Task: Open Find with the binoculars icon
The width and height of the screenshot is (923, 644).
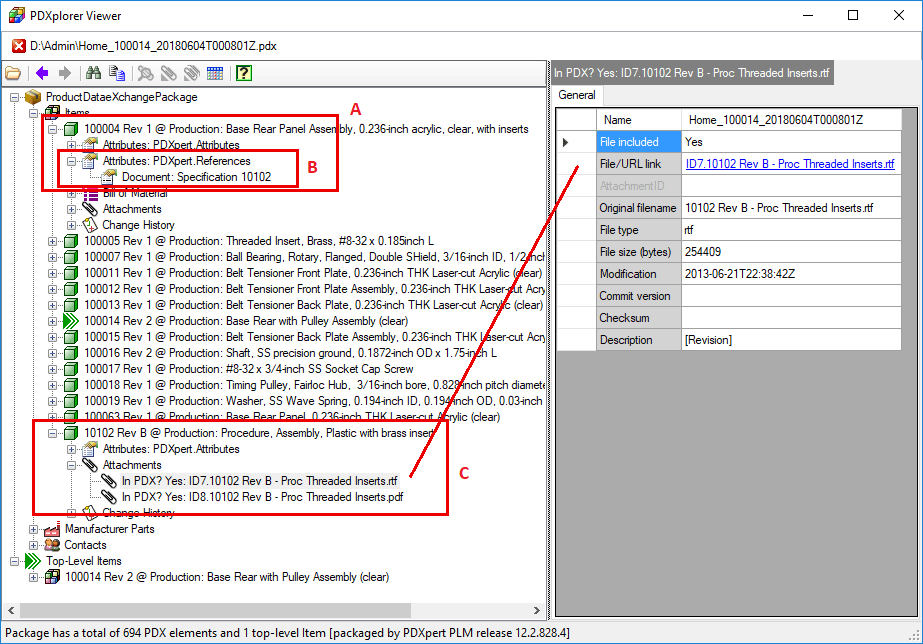Action: (93, 73)
